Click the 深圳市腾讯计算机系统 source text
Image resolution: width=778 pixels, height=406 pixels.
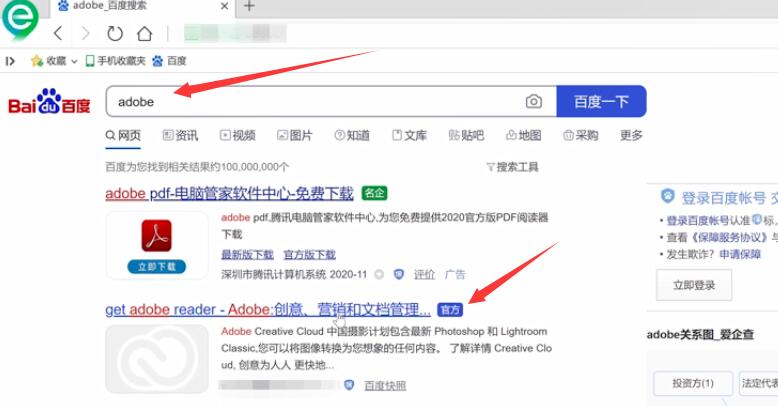pos(273,274)
